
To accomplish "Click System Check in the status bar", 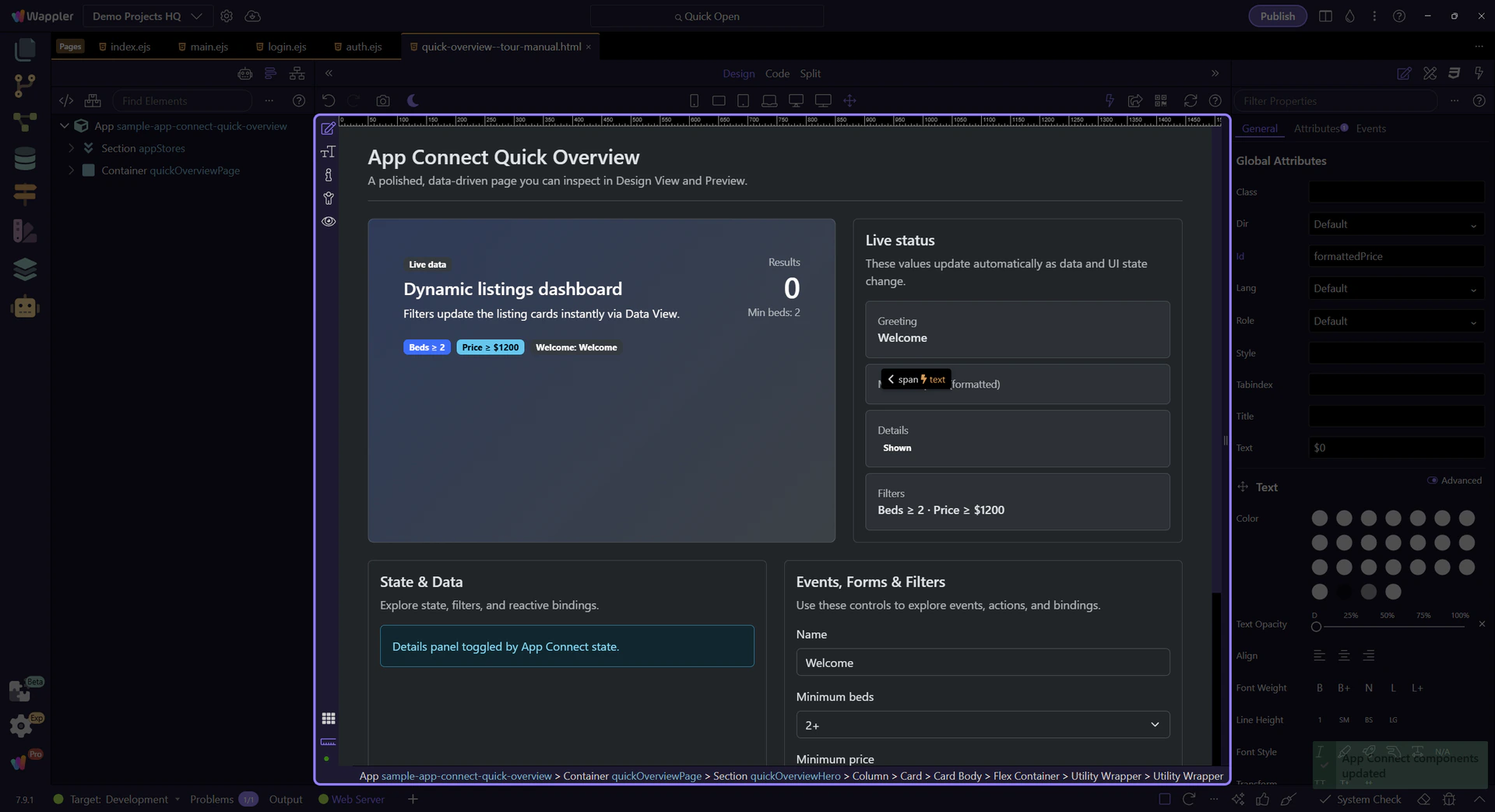I will tap(1368, 800).
